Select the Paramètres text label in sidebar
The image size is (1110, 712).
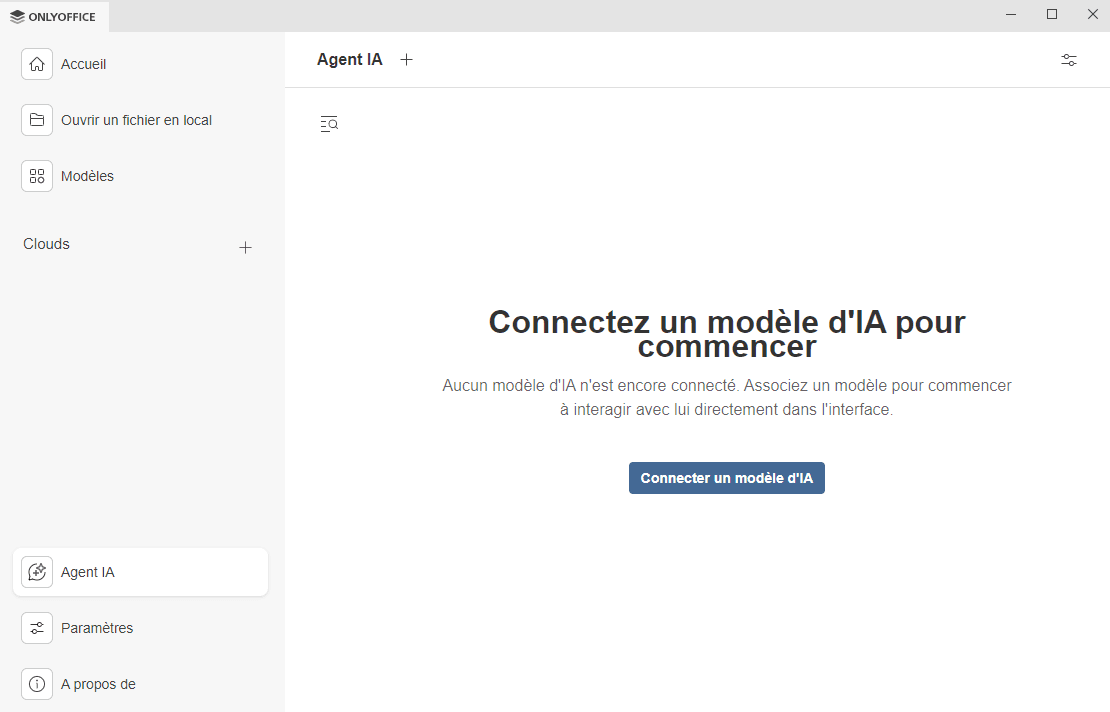click(97, 628)
